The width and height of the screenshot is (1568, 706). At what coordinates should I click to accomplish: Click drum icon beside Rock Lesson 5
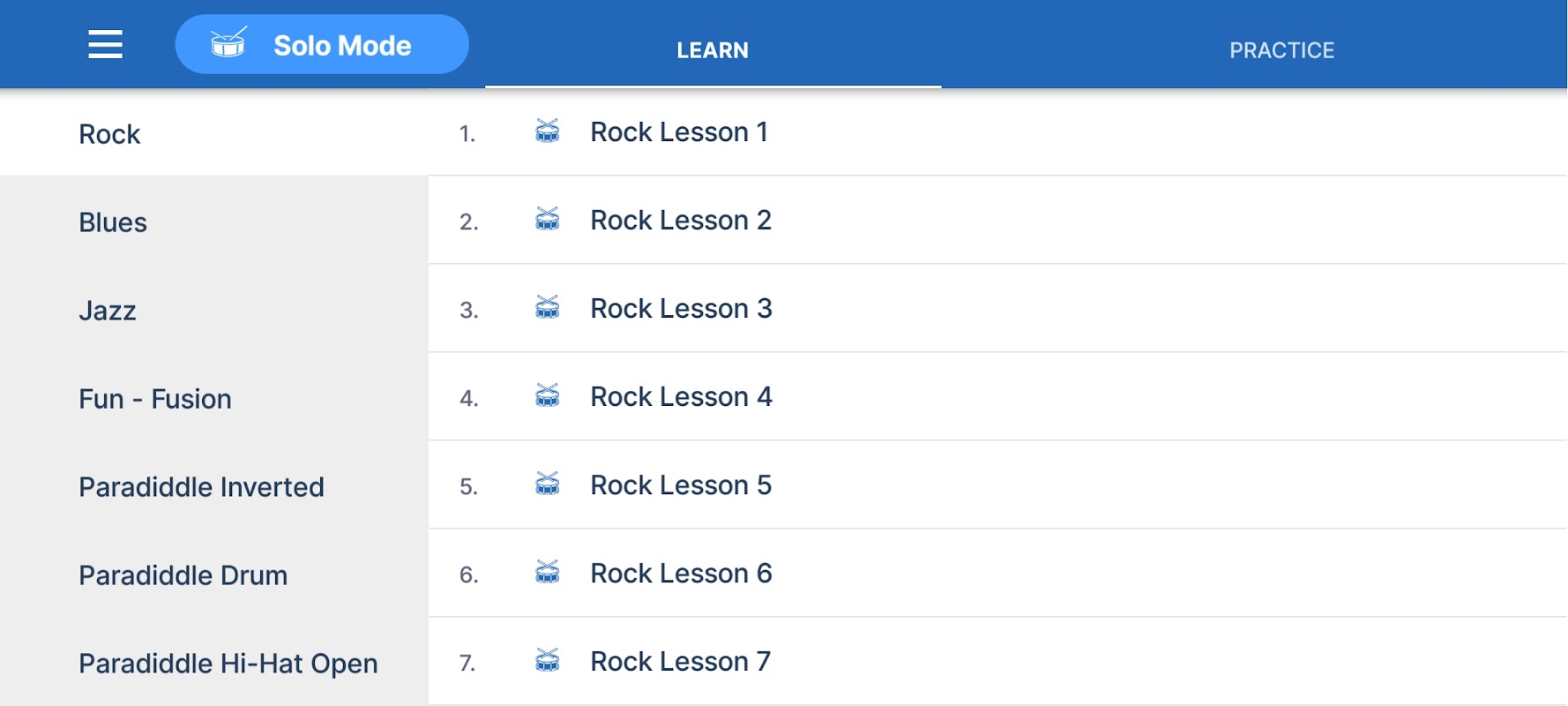point(548,484)
